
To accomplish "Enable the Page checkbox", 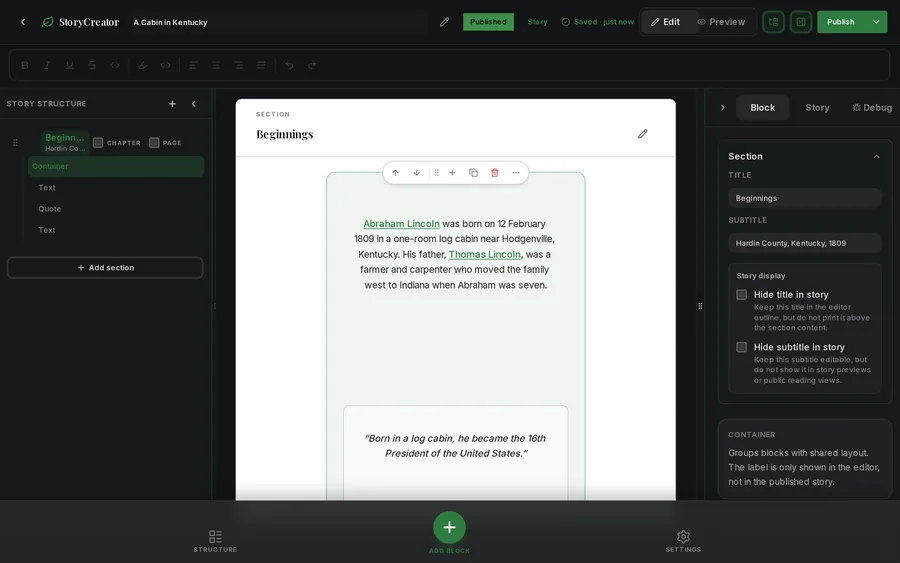I will click(x=154, y=142).
